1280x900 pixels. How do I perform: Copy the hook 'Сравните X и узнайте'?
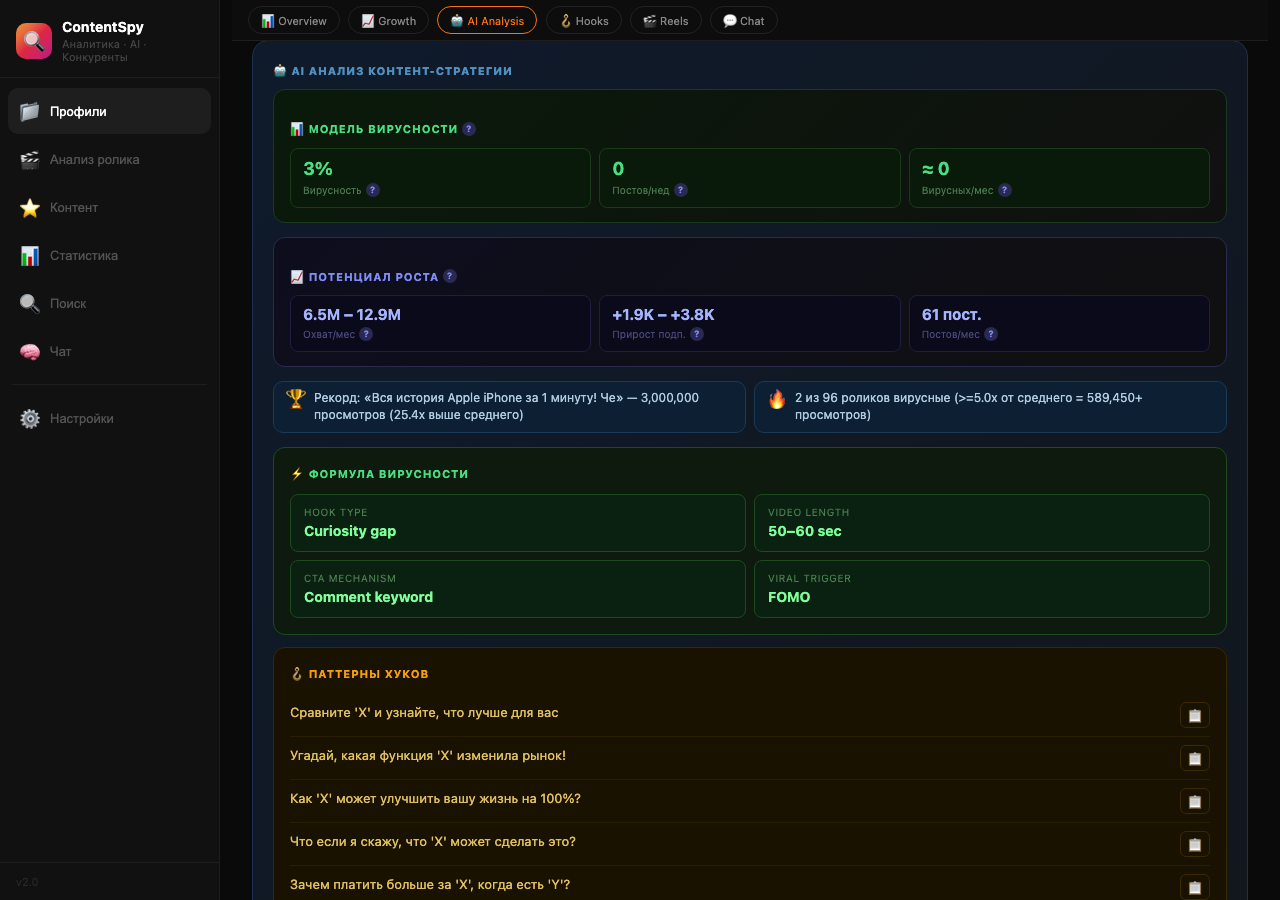pyautogui.click(x=1194, y=715)
